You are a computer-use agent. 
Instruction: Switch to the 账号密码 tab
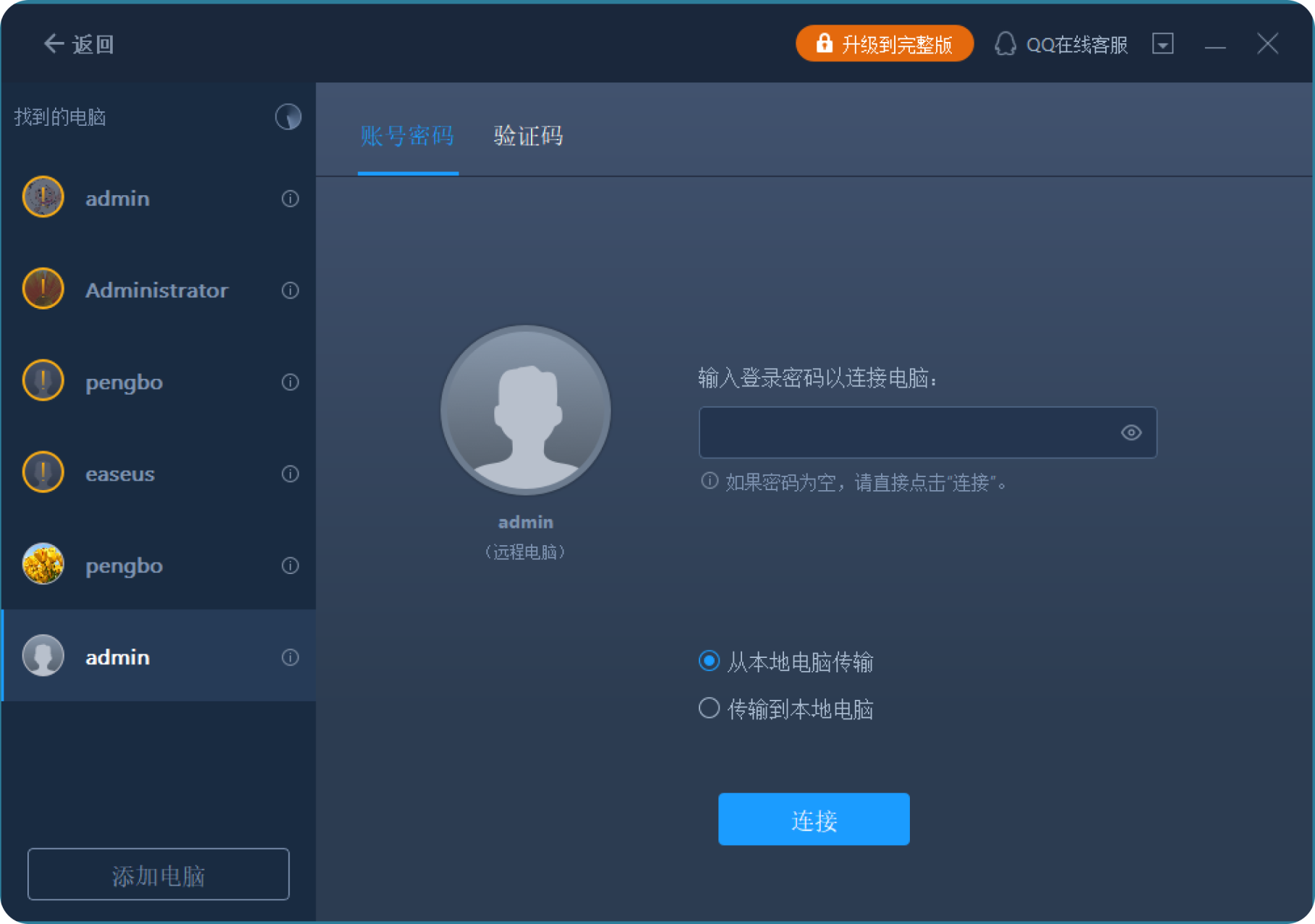pyautogui.click(x=407, y=136)
